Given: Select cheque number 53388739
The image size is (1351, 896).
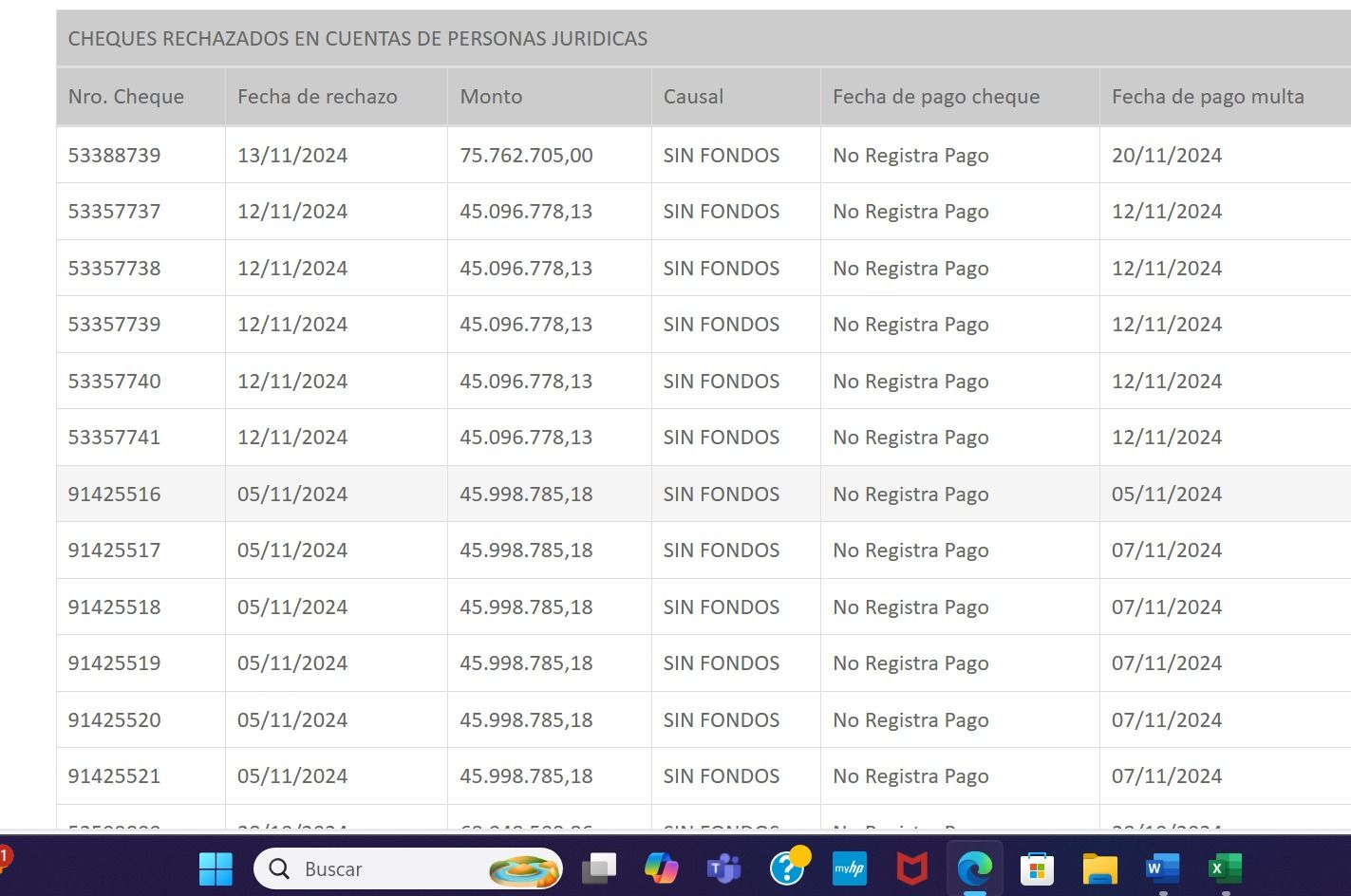Looking at the screenshot, I should (x=115, y=155).
